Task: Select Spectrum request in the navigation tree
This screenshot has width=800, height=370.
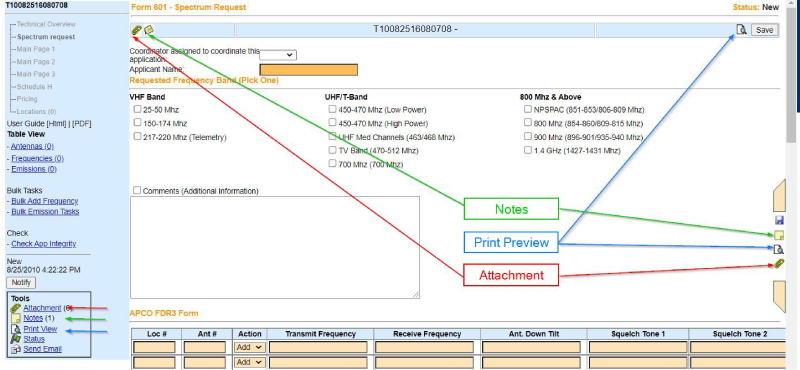Action: click(x=46, y=37)
